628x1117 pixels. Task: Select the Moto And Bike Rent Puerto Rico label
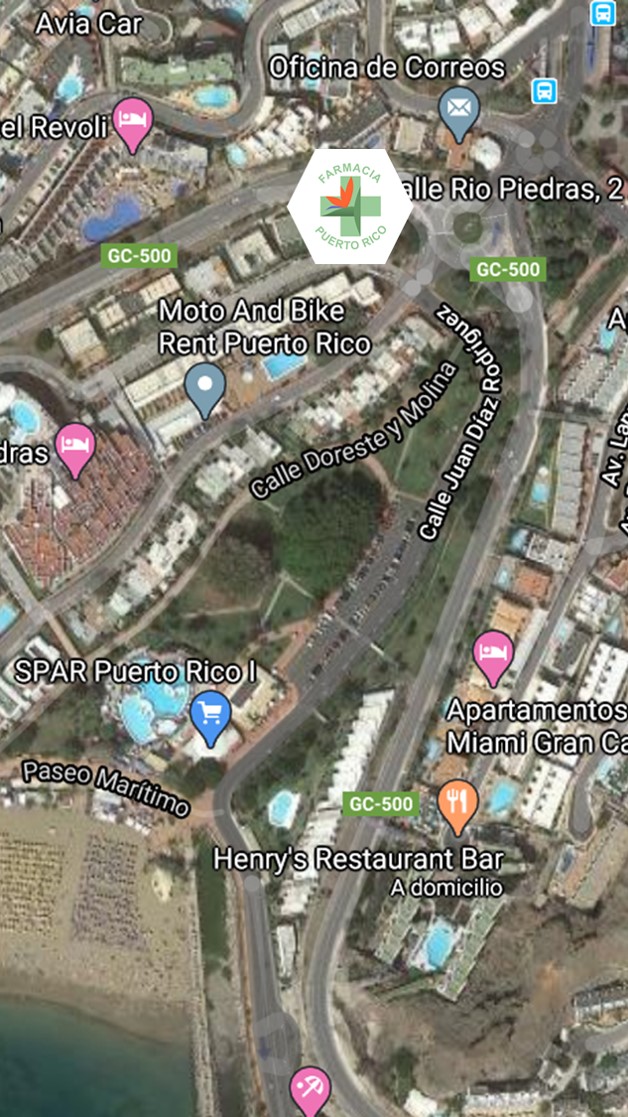(264, 328)
